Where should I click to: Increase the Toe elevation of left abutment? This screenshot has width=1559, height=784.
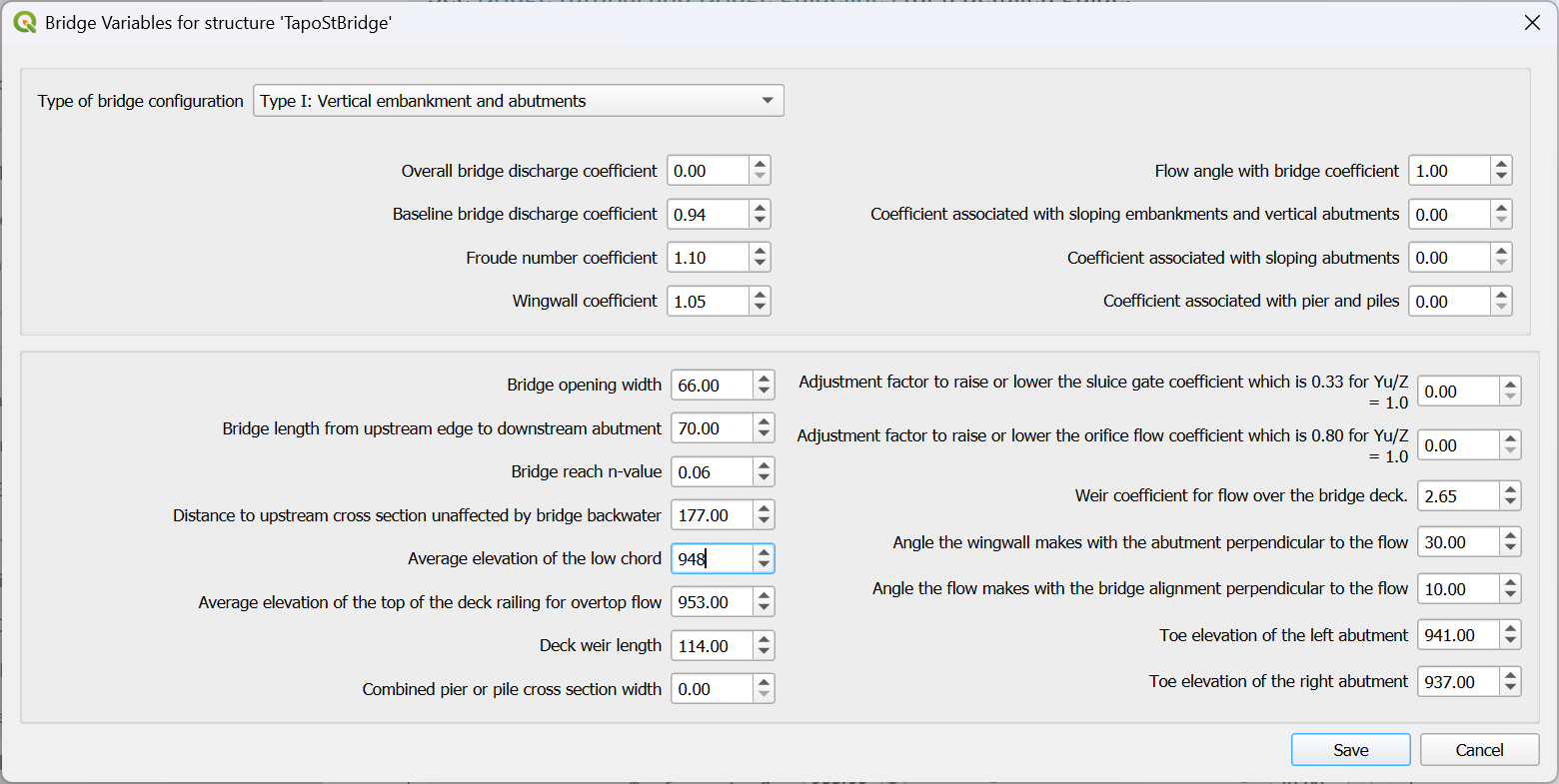[x=1510, y=629]
